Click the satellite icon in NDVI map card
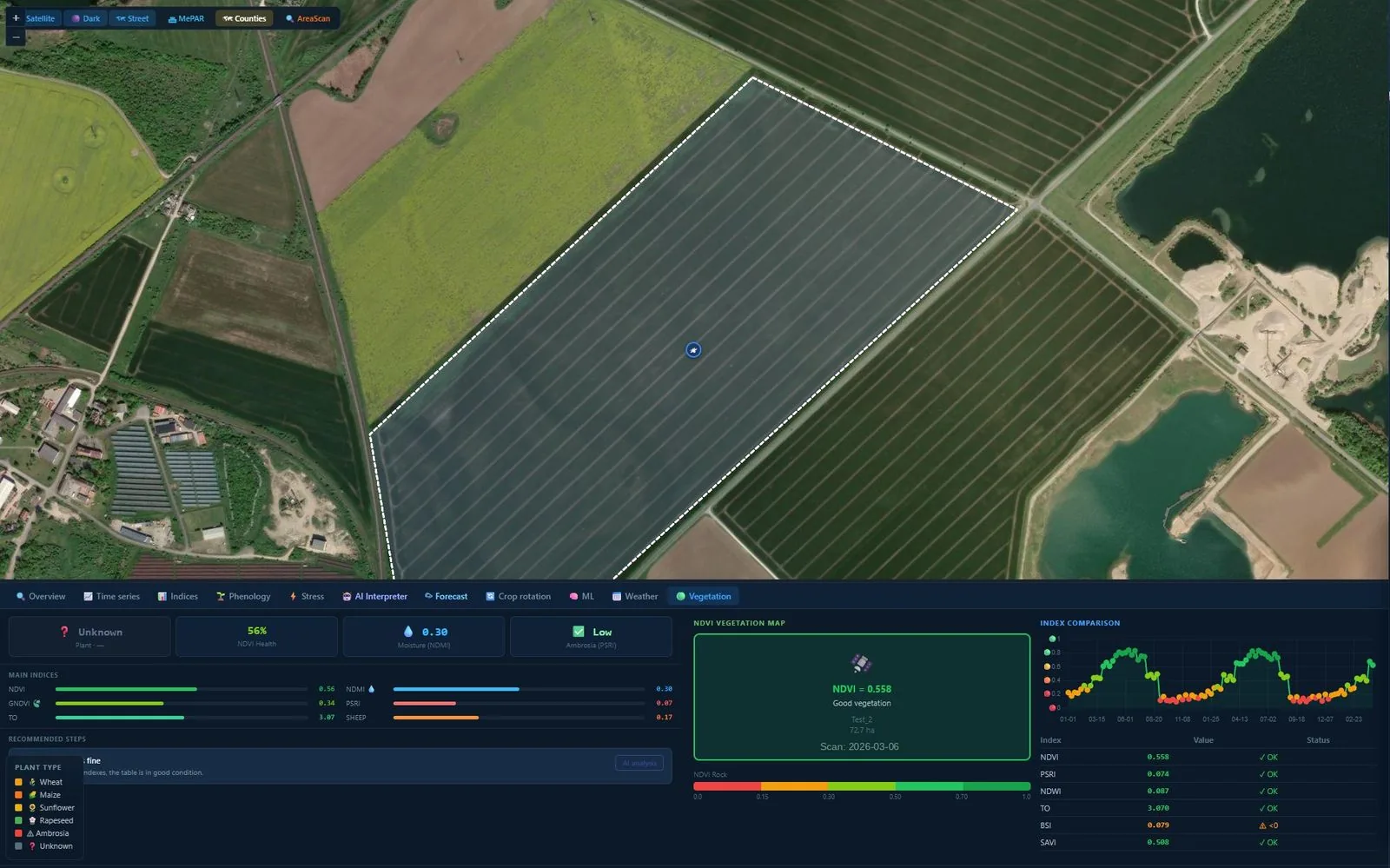This screenshot has width=1390, height=868. click(861, 664)
